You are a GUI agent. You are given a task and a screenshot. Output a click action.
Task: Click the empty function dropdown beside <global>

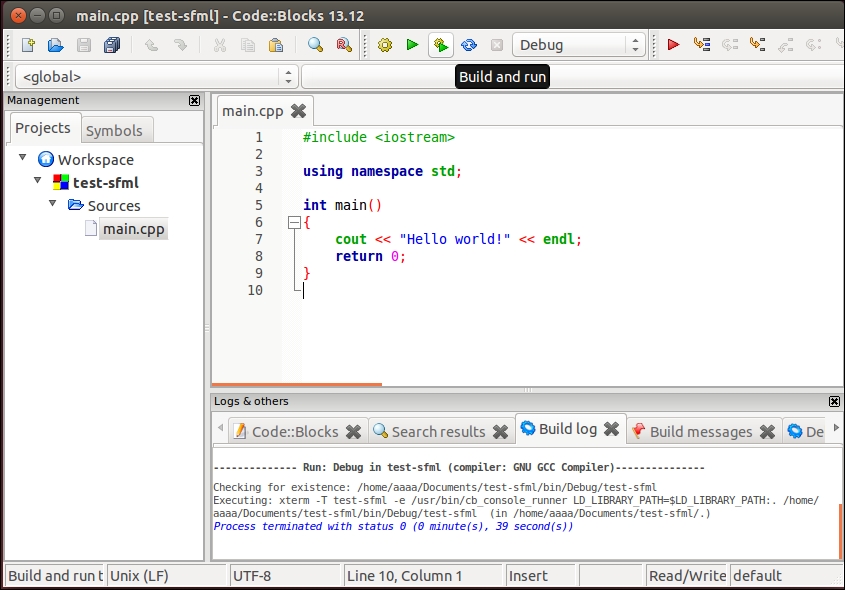[x=572, y=77]
